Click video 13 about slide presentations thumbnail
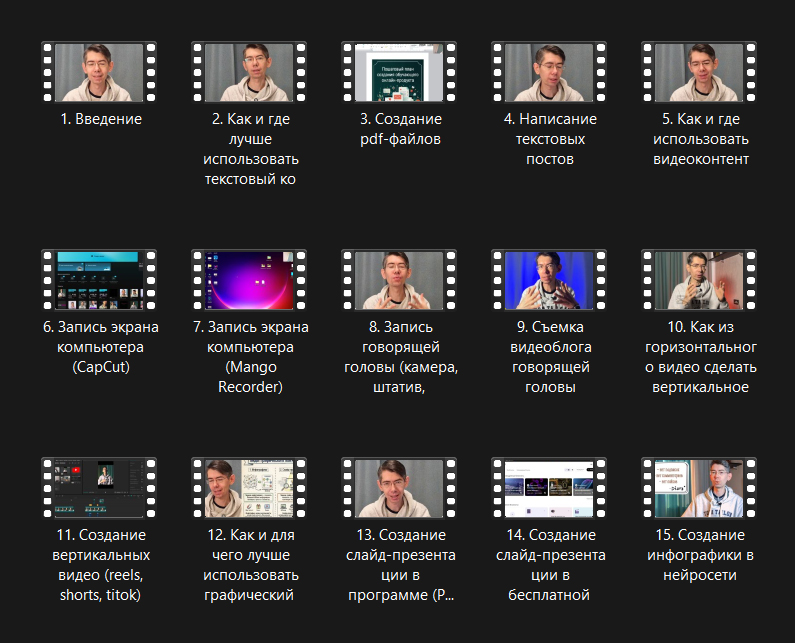Image resolution: width=795 pixels, height=643 pixels. [399, 488]
